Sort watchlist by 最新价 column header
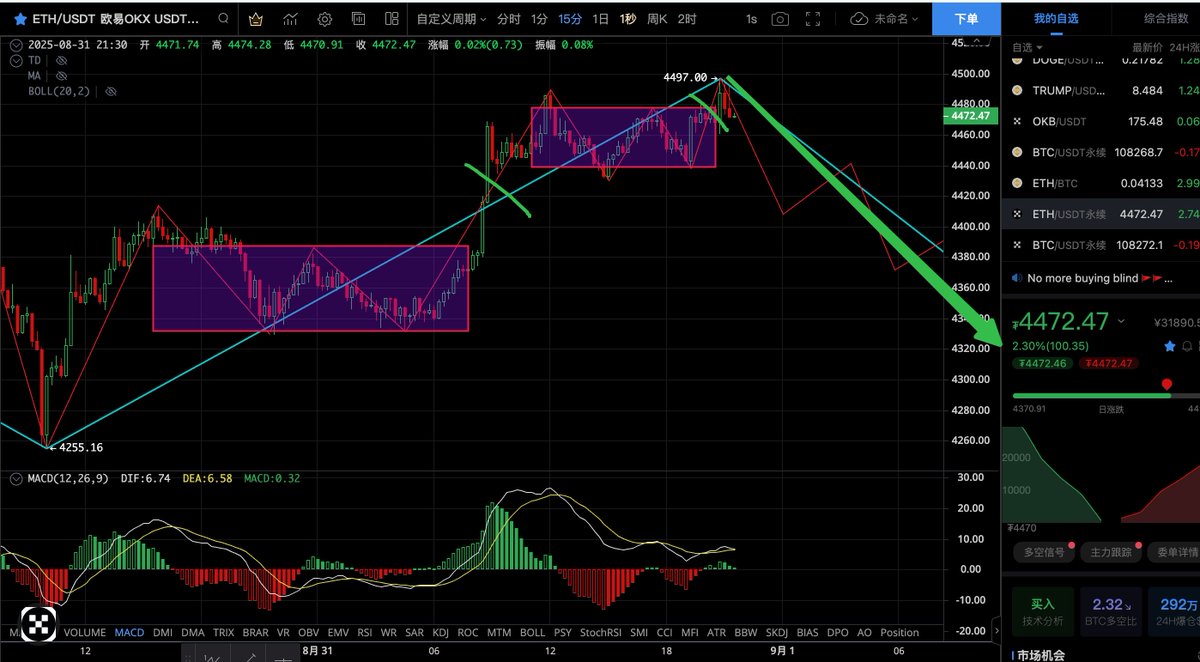1200x662 pixels. click(x=1147, y=47)
